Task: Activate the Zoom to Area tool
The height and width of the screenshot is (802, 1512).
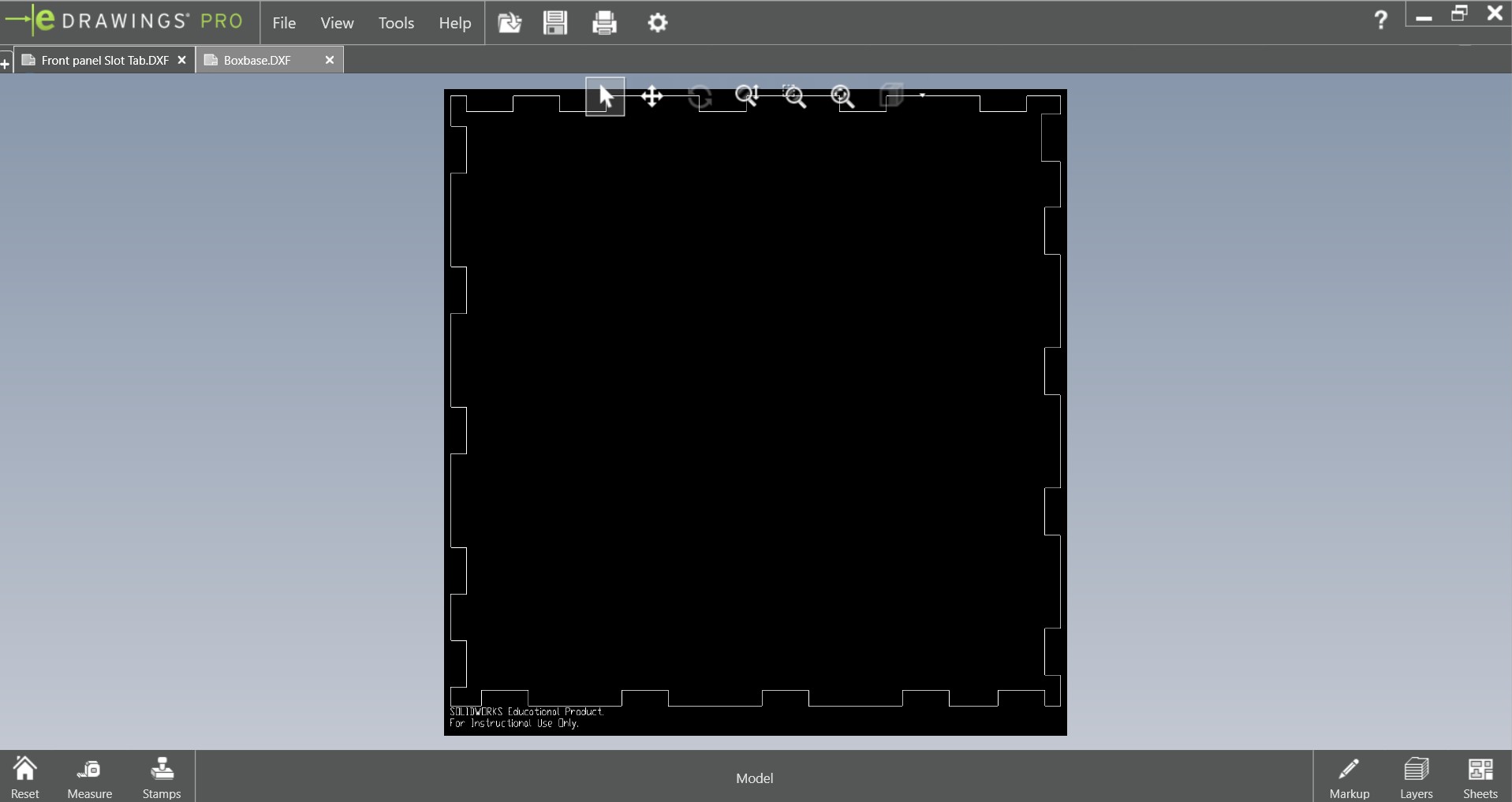Action: [x=794, y=96]
